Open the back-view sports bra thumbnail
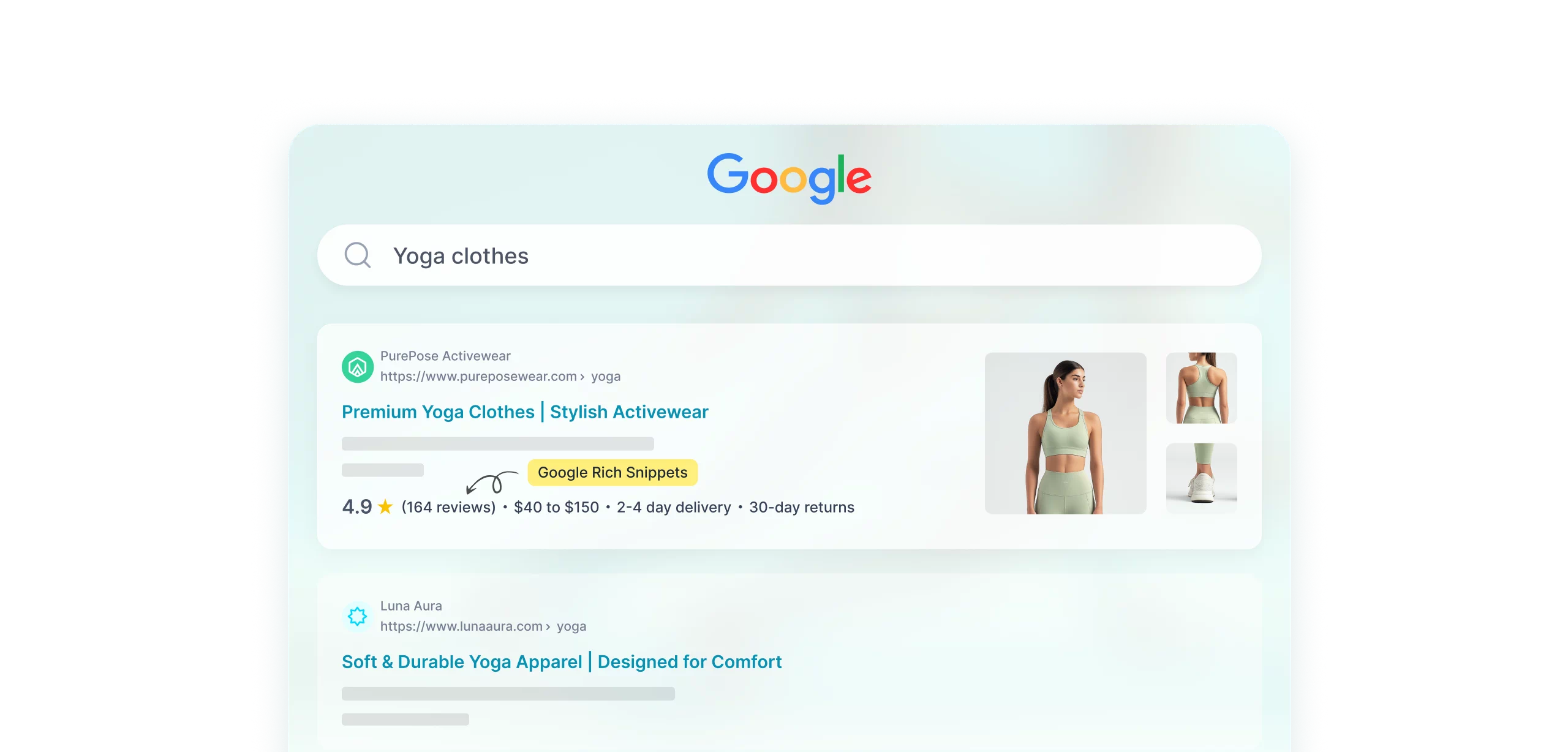This screenshot has height=752, width=1568. click(x=1202, y=388)
